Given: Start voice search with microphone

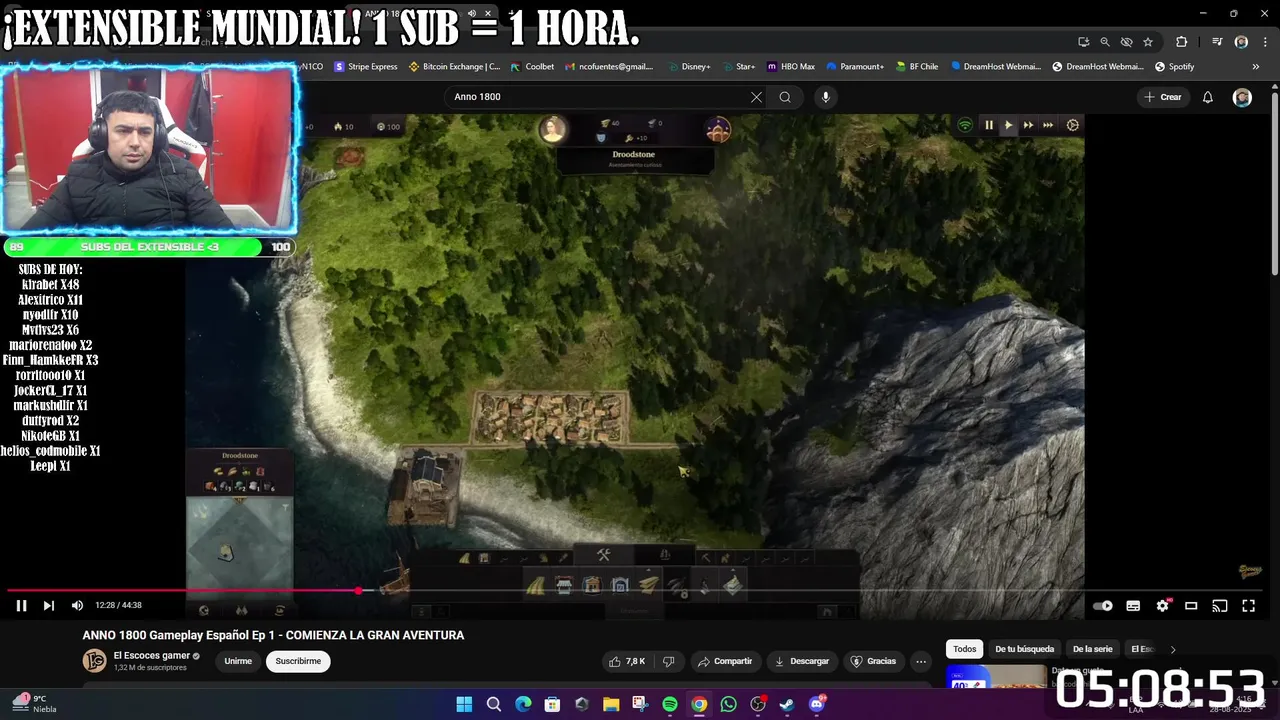Looking at the screenshot, I should (825, 97).
